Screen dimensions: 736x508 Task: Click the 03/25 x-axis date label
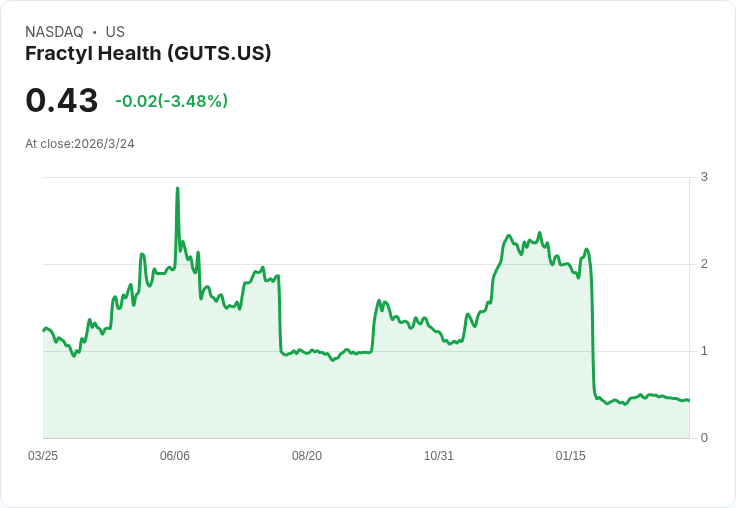(x=43, y=456)
